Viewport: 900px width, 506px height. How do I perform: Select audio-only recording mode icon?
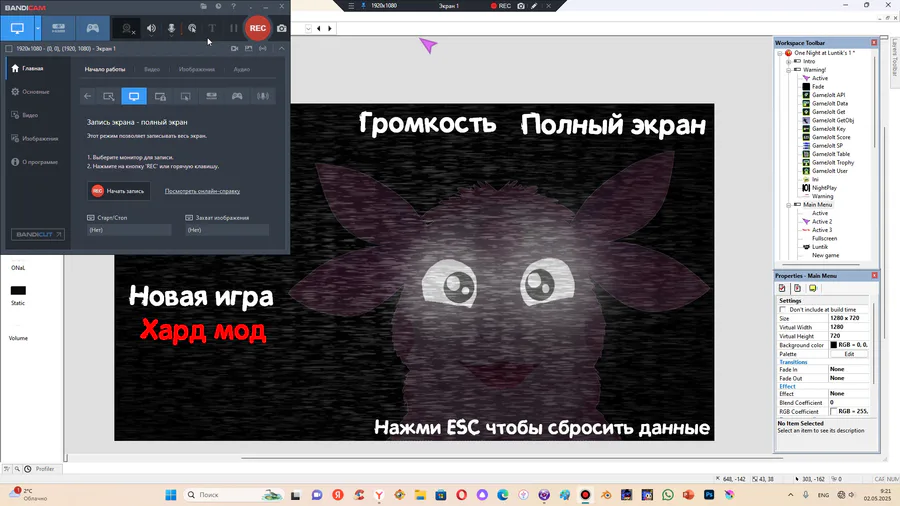pos(263,96)
